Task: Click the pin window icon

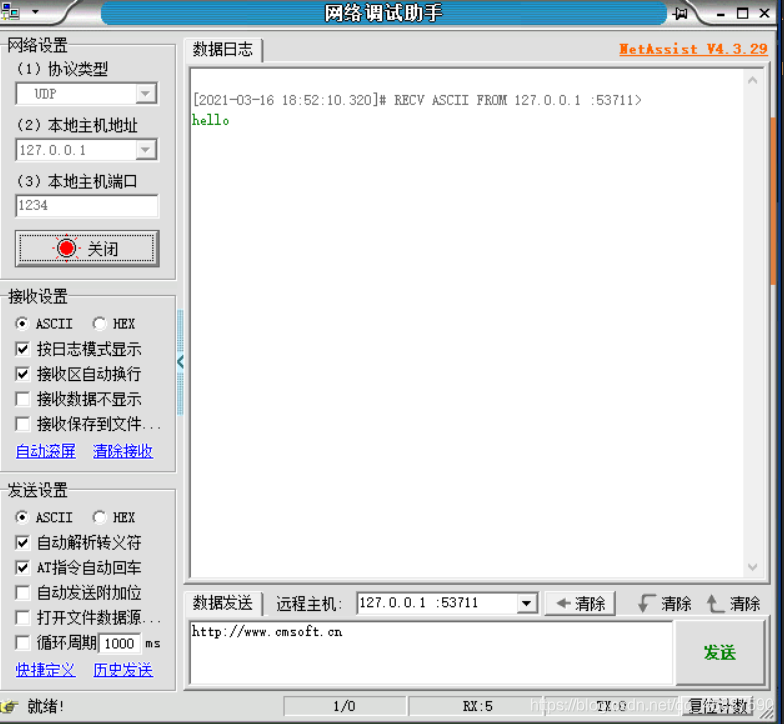Action: (680, 14)
